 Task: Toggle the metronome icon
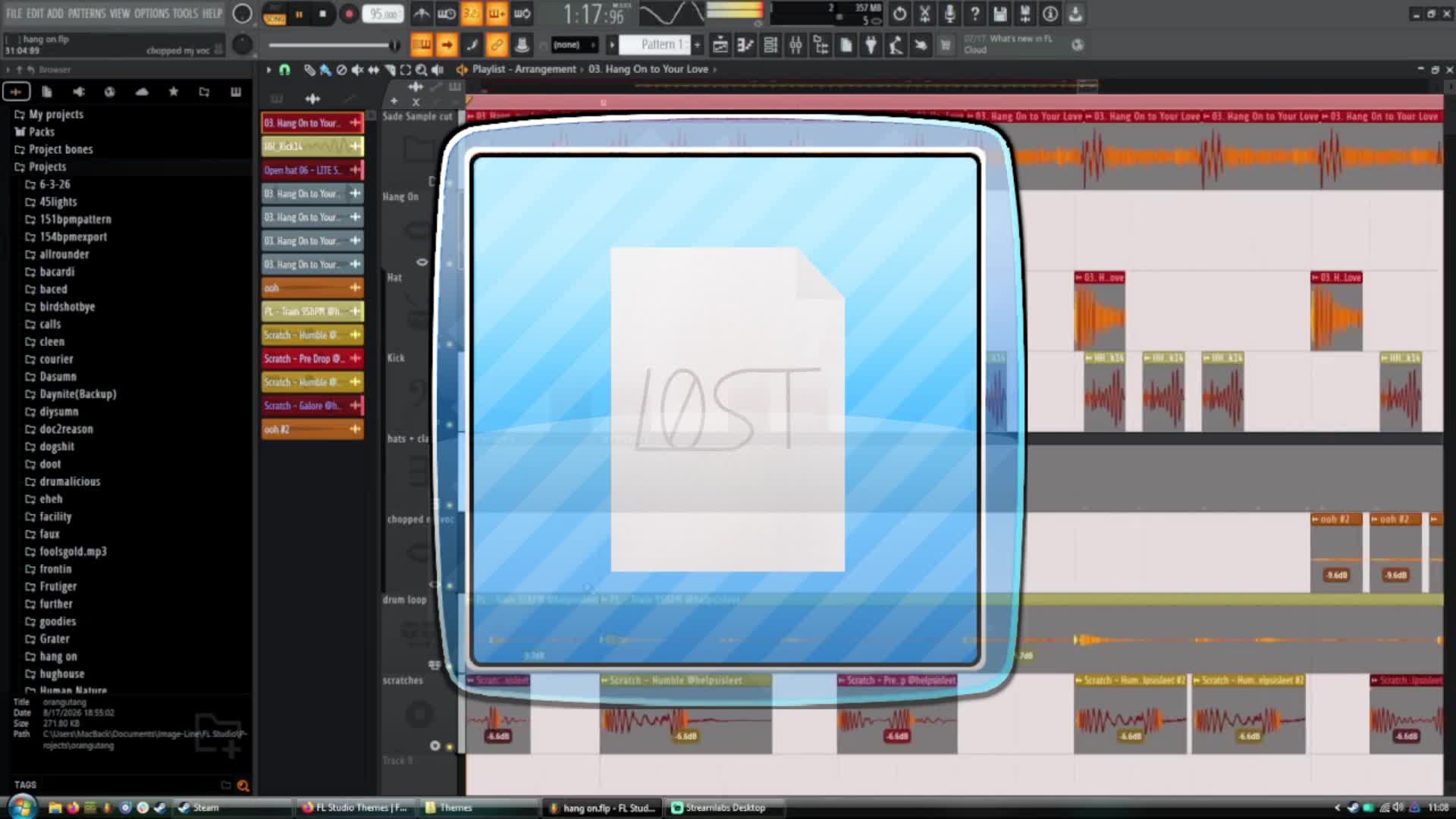(x=422, y=14)
